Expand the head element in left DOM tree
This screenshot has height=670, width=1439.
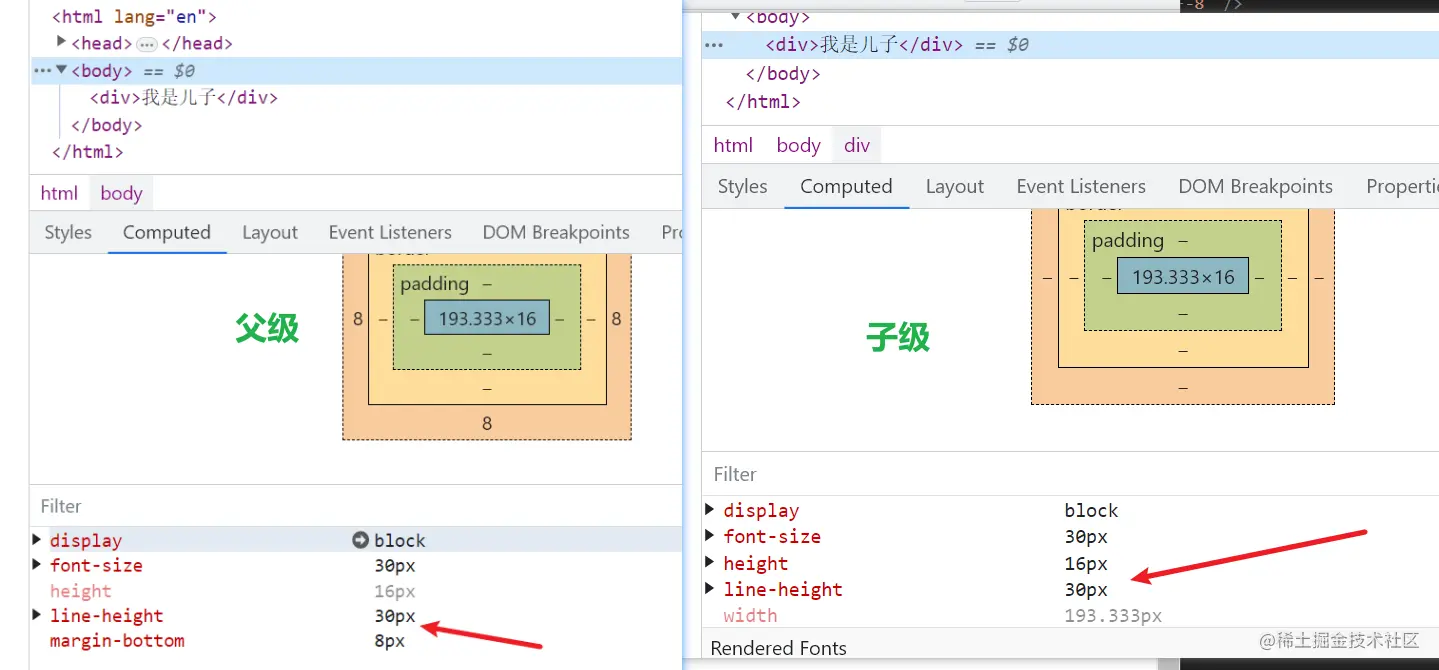[x=61, y=42]
